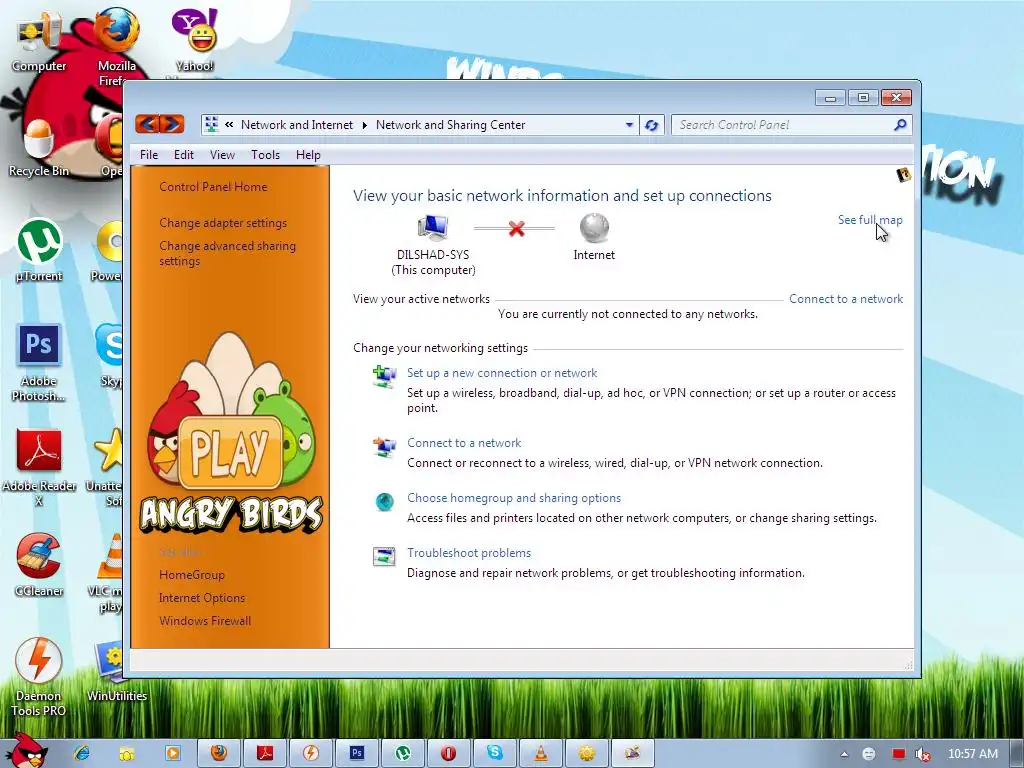Open the address bar history dropdown
Viewport: 1024px width, 768px height.
tap(629, 125)
